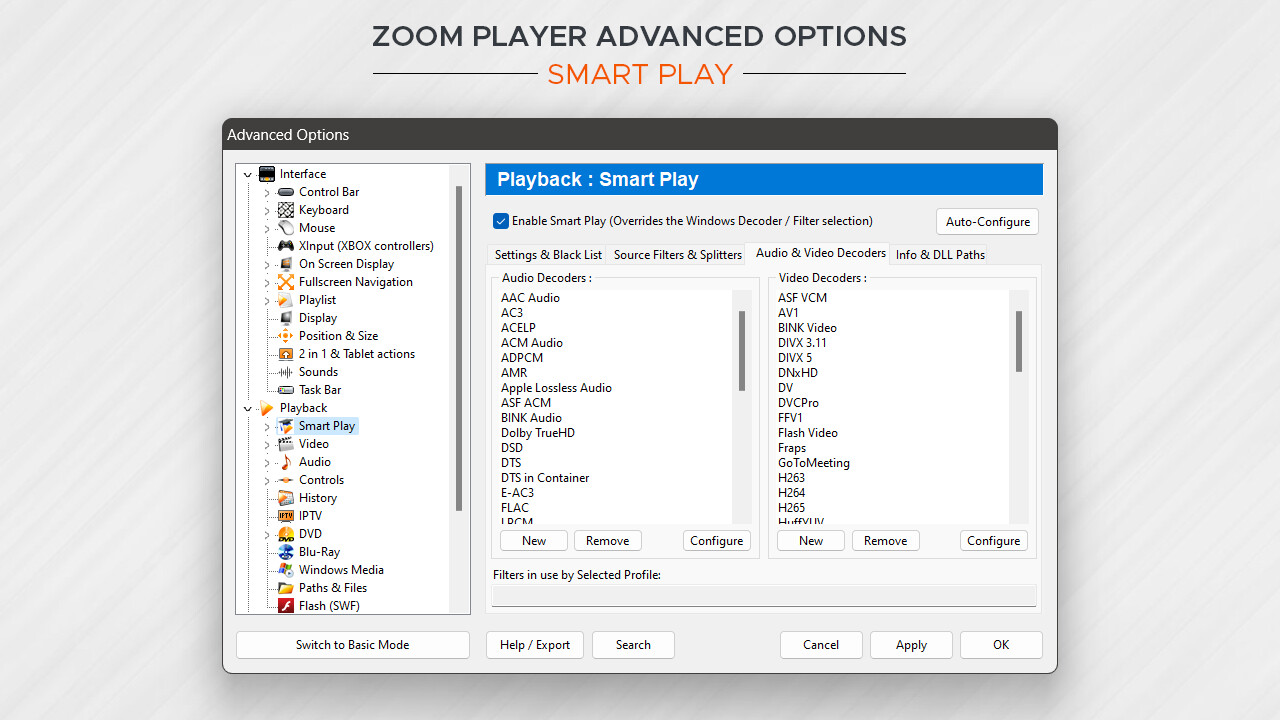This screenshot has height=720, width=1280.
Task: Open the Keyboard settings icon
Action: click(x=286, y=209)
